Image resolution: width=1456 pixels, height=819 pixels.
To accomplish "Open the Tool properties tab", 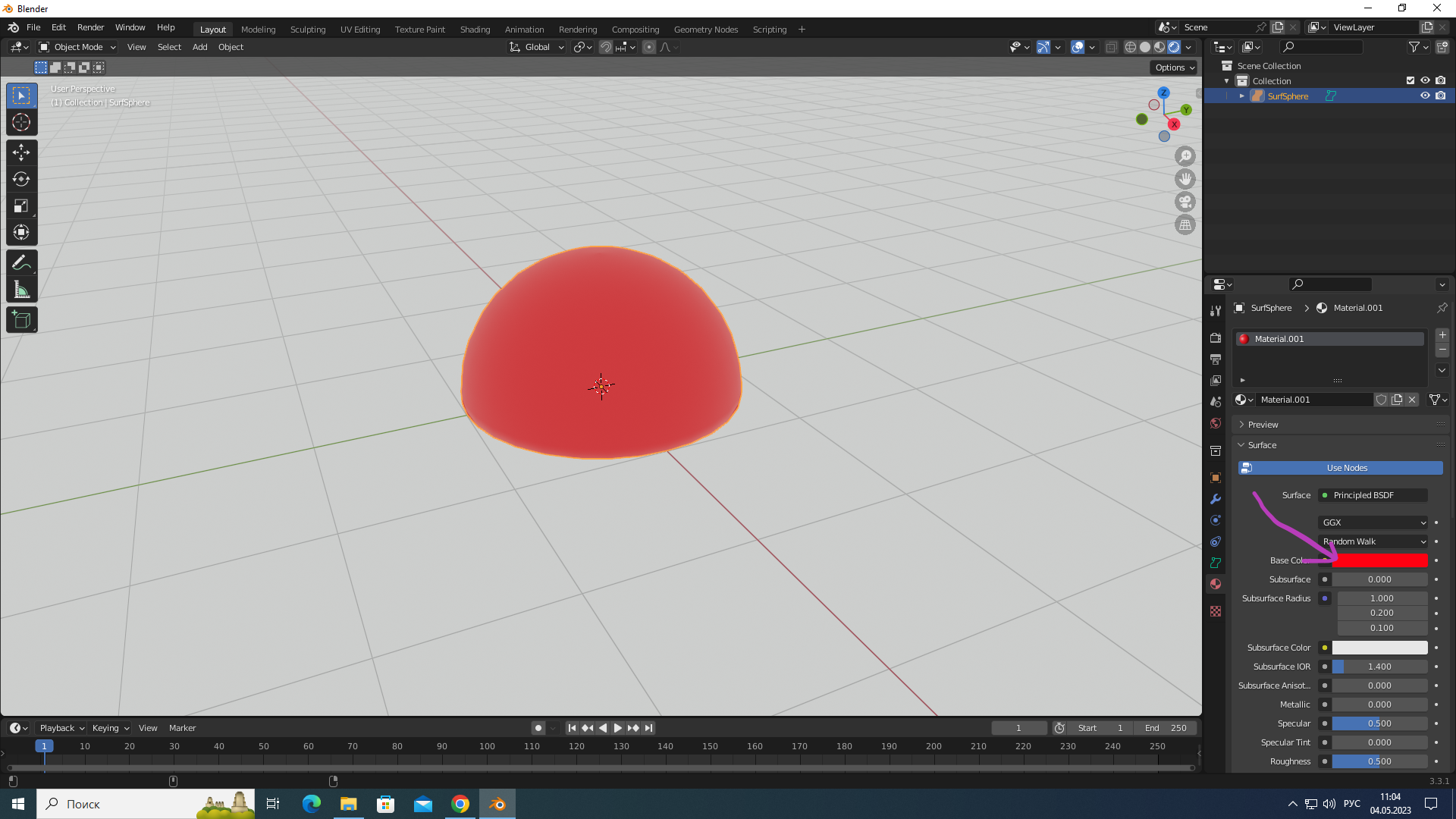I will (1216, 311).
